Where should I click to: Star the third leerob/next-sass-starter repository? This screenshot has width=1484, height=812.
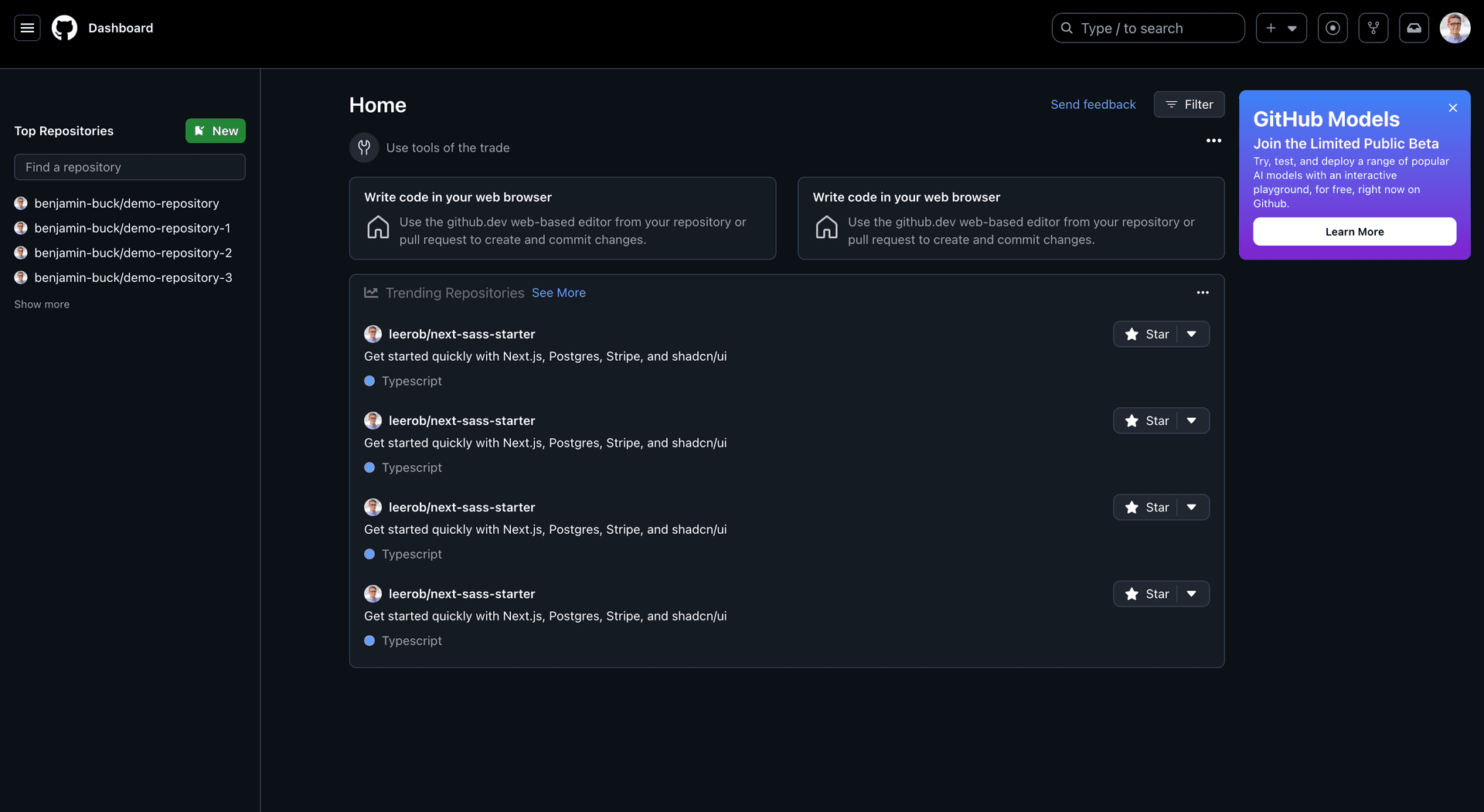[1146, 507]
